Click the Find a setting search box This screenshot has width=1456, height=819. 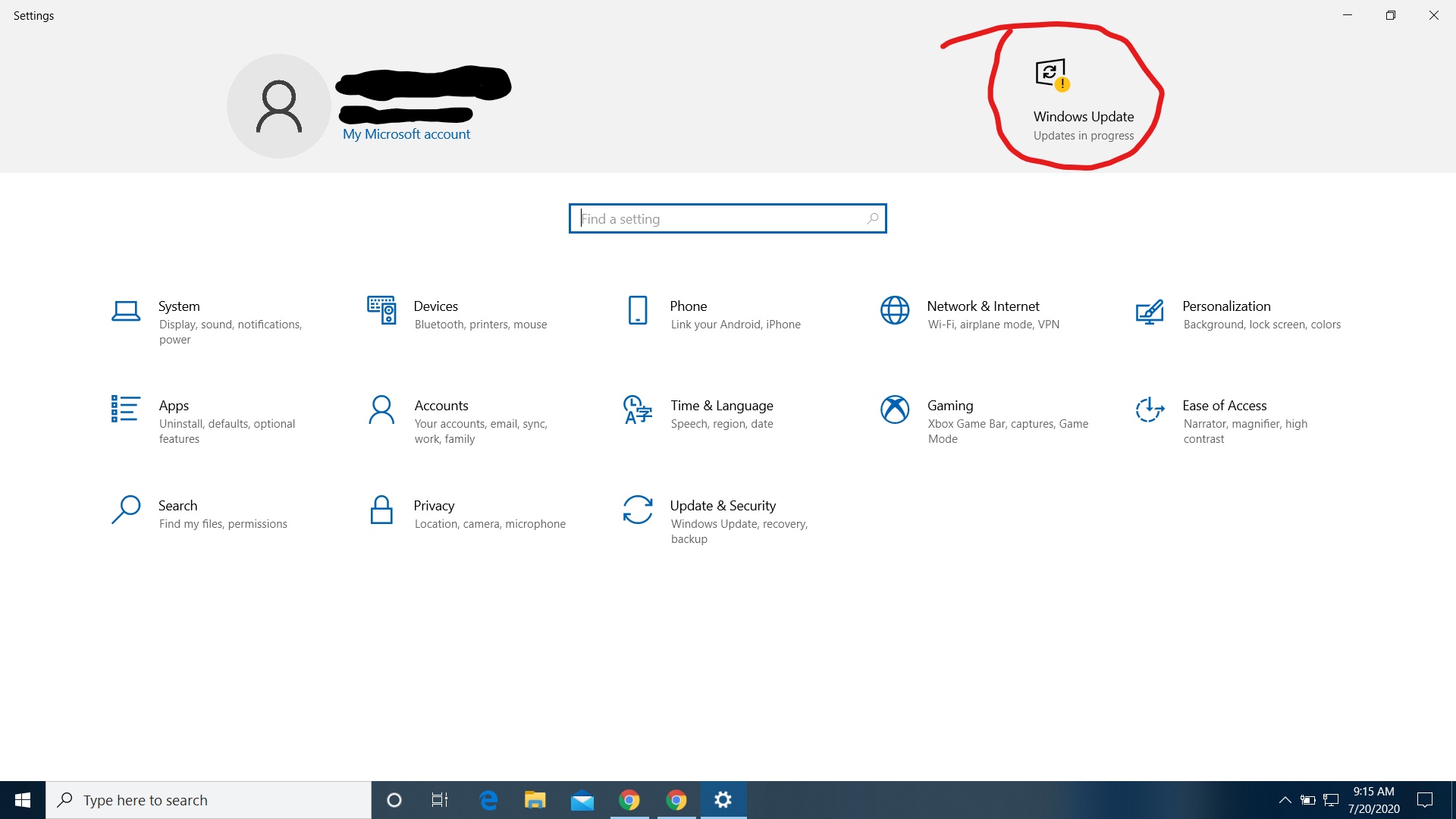coord(726,219)
